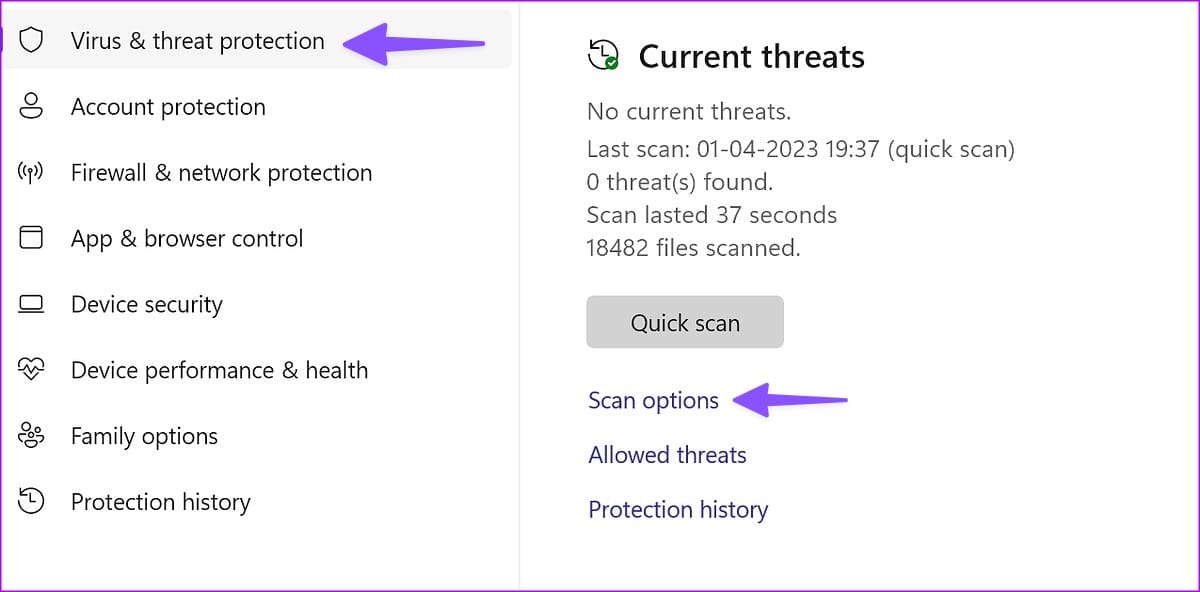Open Virus & threat protection section
The image size is (1200, 592).
(256, 41)
